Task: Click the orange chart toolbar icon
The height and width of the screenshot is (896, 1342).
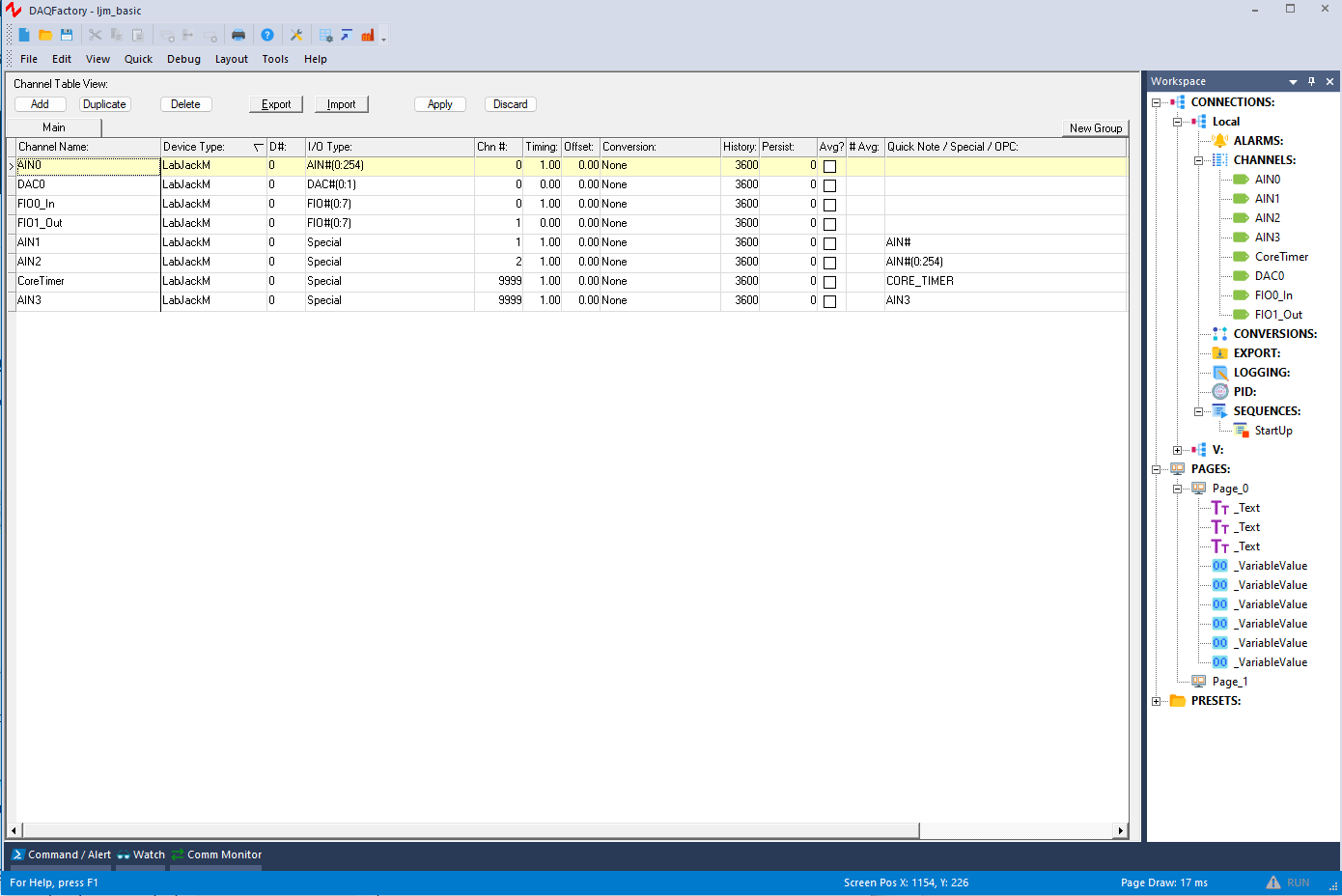Action: [x=370, y=34]
